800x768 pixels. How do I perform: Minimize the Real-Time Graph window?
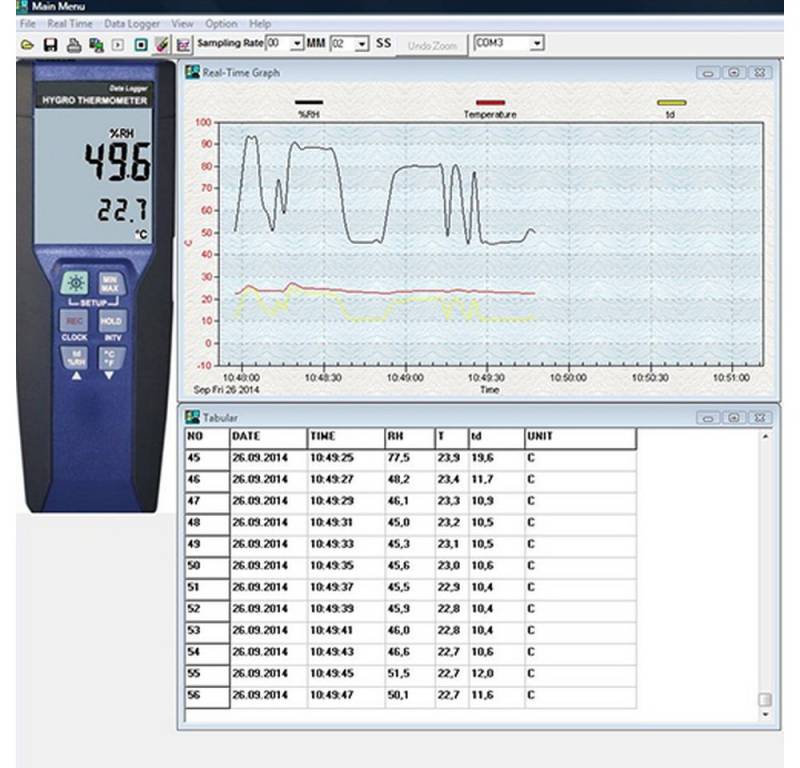pyautogui.click(x=708, y=73)
